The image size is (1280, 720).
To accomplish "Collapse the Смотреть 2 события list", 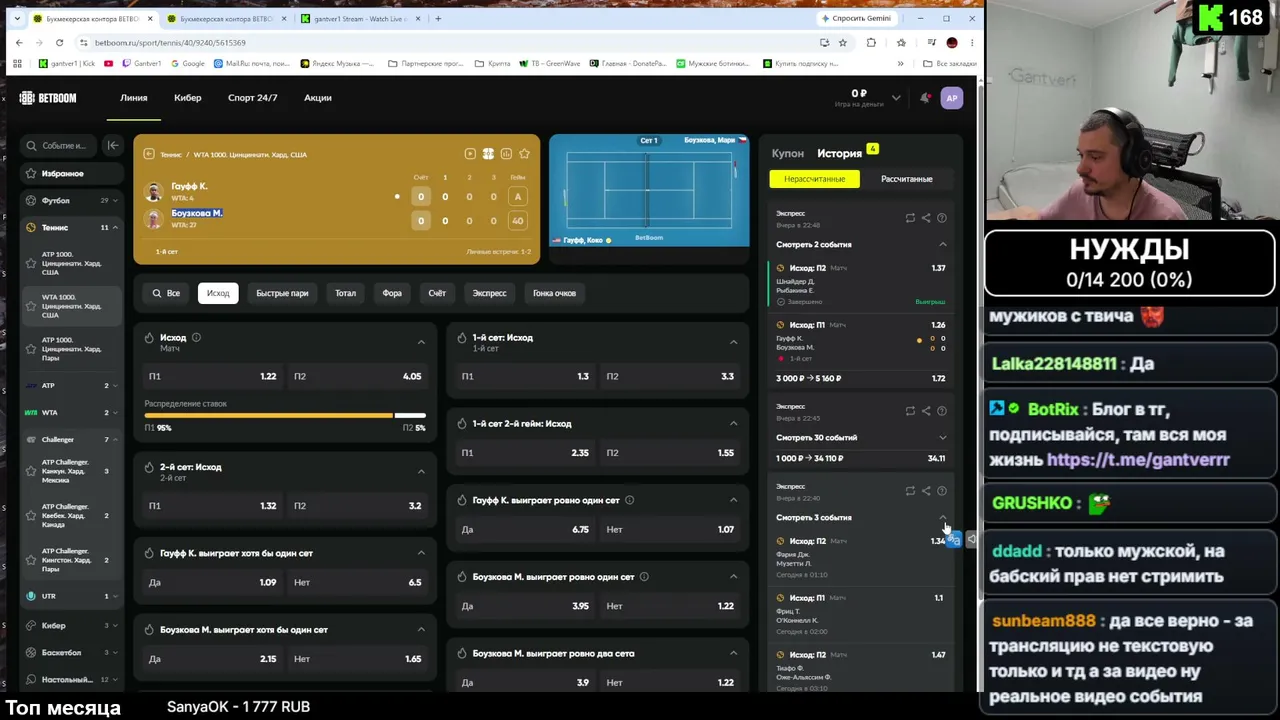I will pyautogui.click(x=942, y=244).
